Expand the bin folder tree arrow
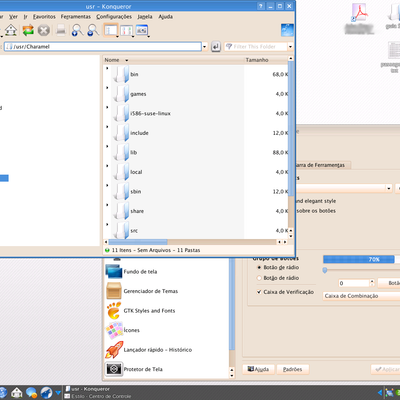The image size is (400, 400). click(107, 68)
